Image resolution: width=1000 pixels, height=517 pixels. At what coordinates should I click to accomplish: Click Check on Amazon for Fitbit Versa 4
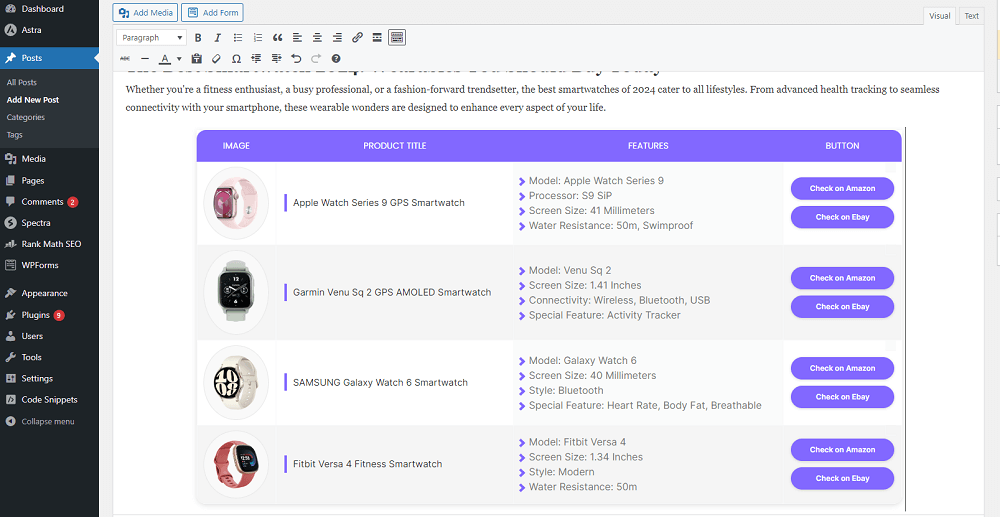click(842, 450)
